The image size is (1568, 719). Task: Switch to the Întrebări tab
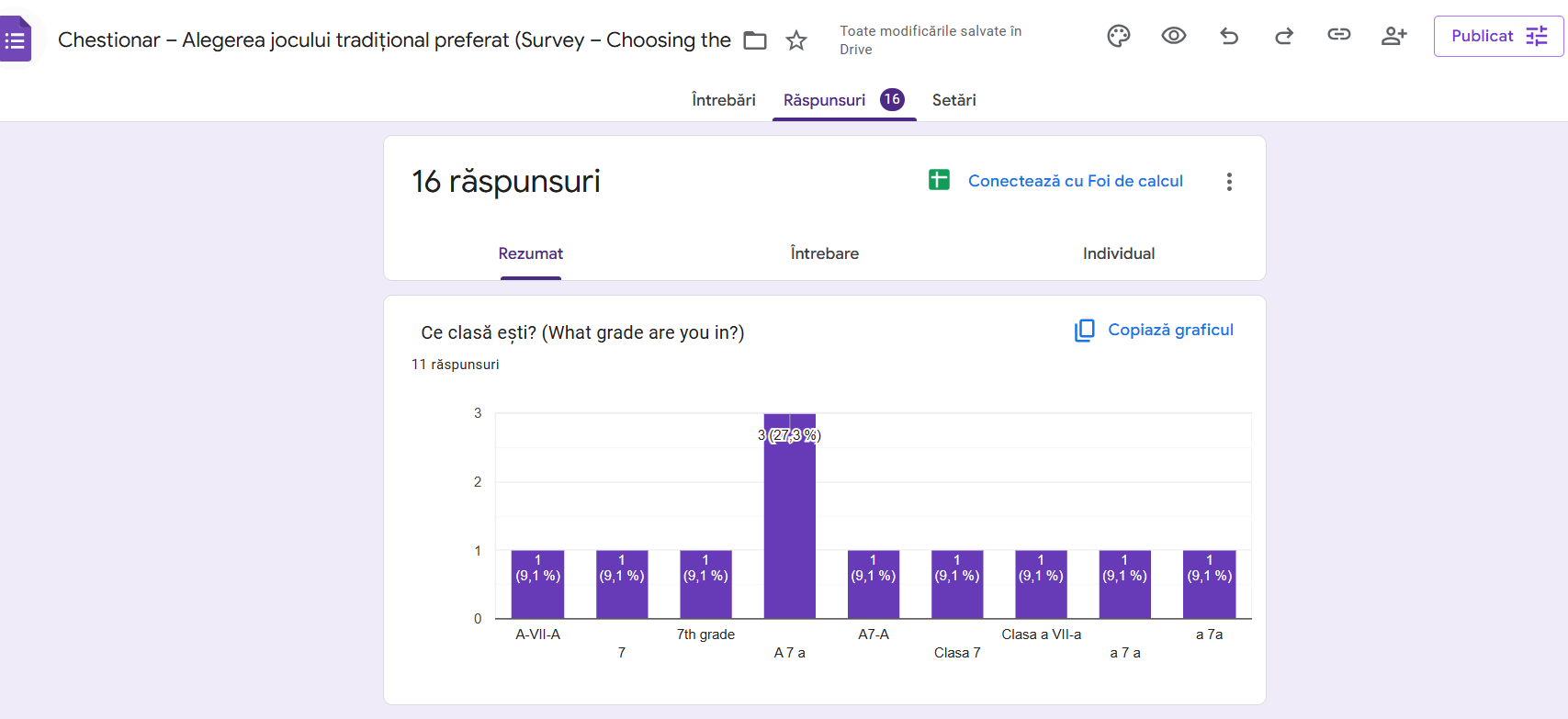point(723,100)
